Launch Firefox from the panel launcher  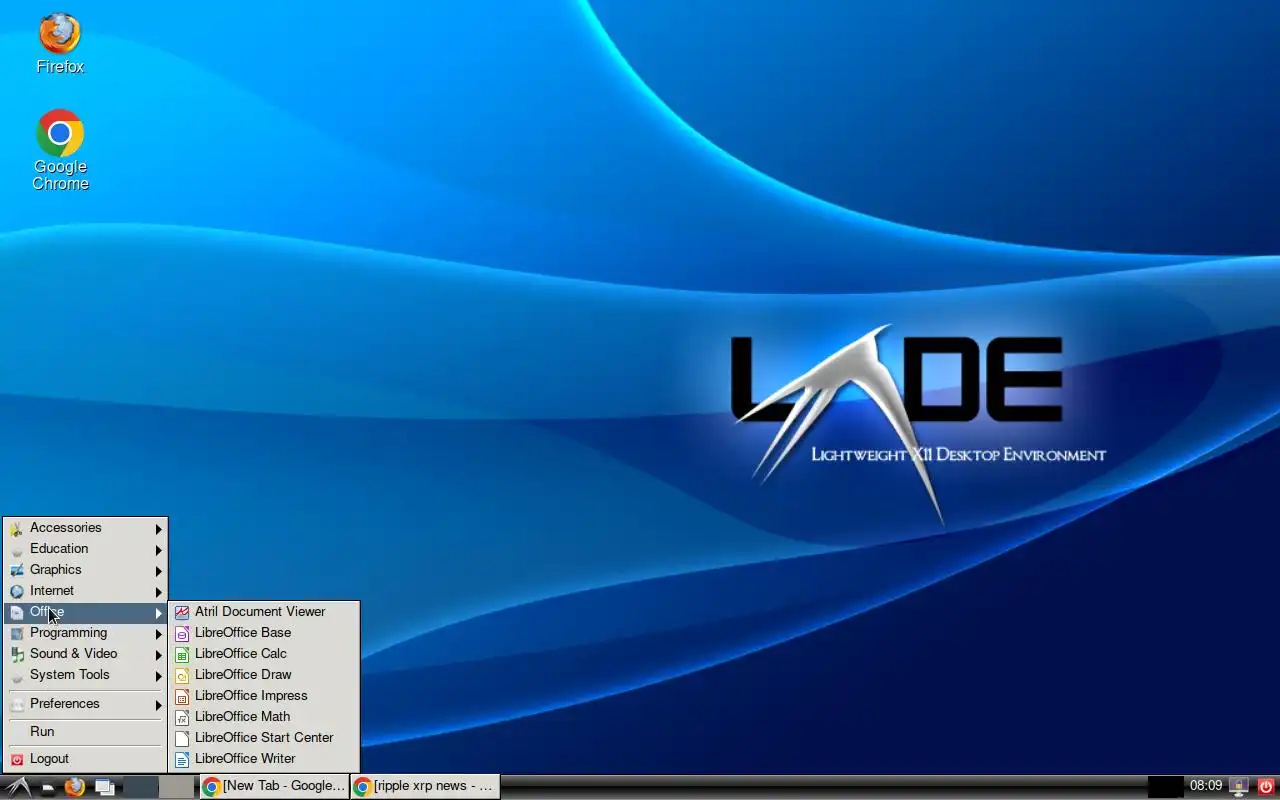click(x=75, y=787)
